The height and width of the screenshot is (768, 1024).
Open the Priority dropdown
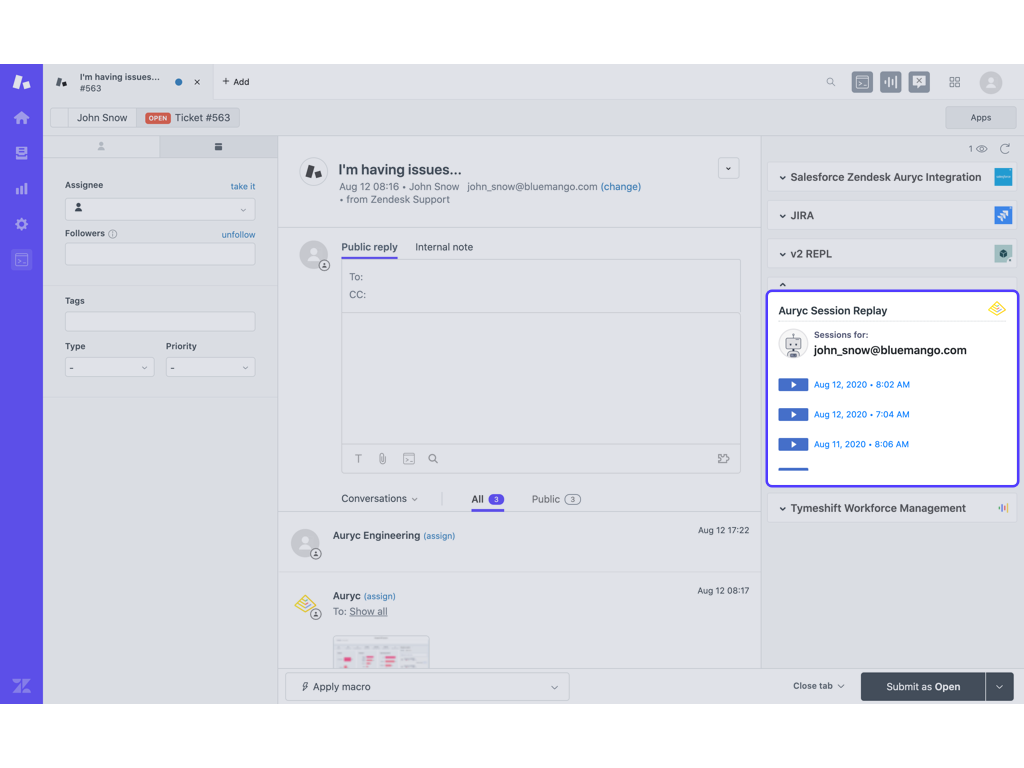tap(210, 367)
